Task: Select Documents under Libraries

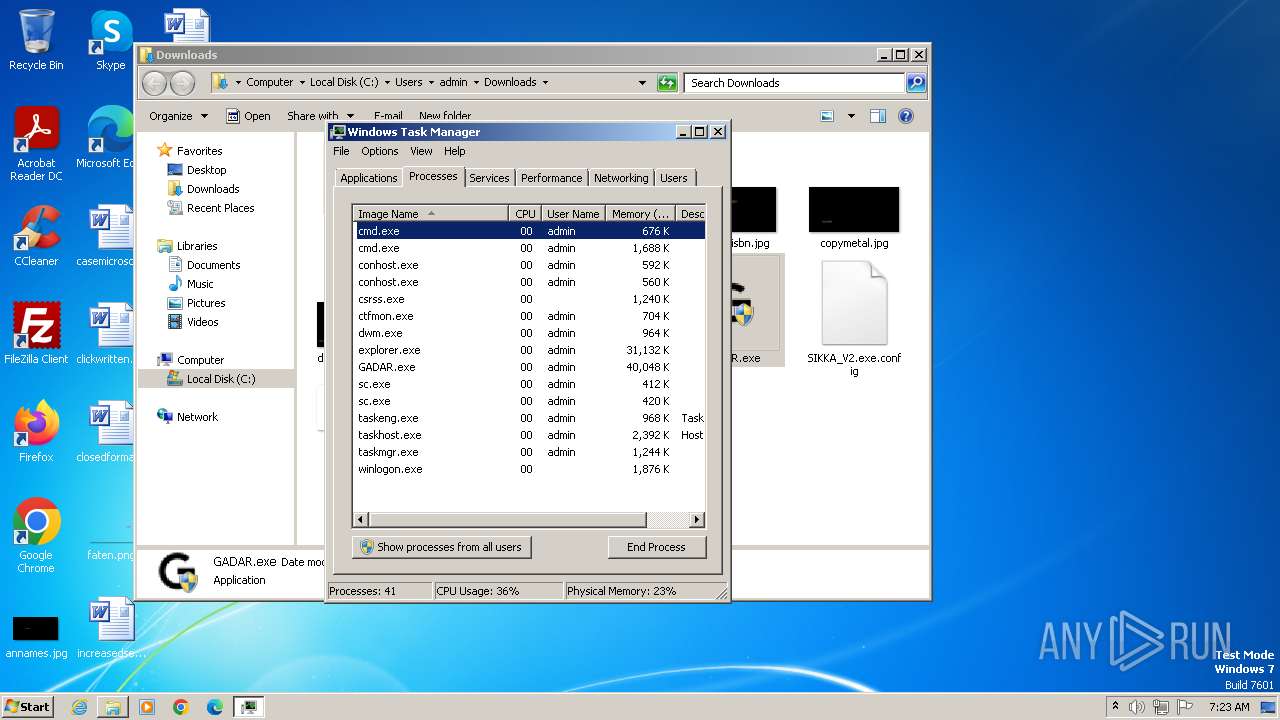Action: pyautogui.click(x=213, y=265)
